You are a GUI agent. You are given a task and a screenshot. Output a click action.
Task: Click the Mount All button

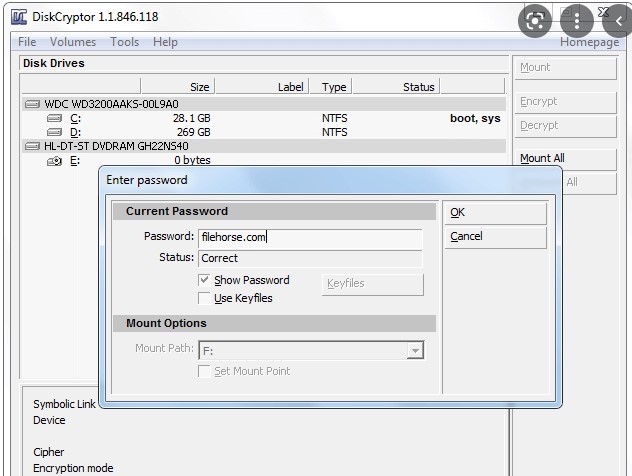[x=565, y=159]
